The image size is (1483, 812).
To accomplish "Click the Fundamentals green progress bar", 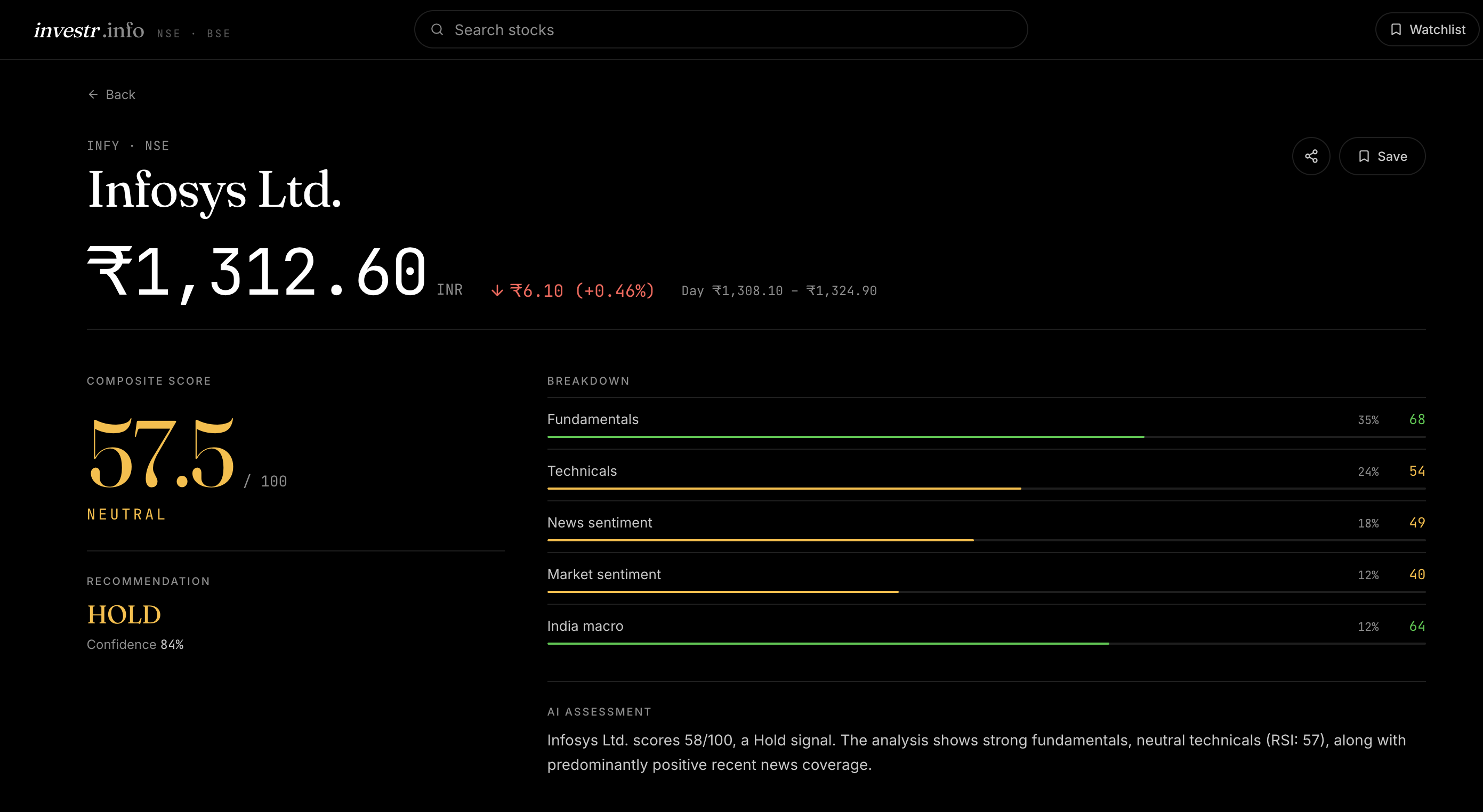I will coord(845,437).
